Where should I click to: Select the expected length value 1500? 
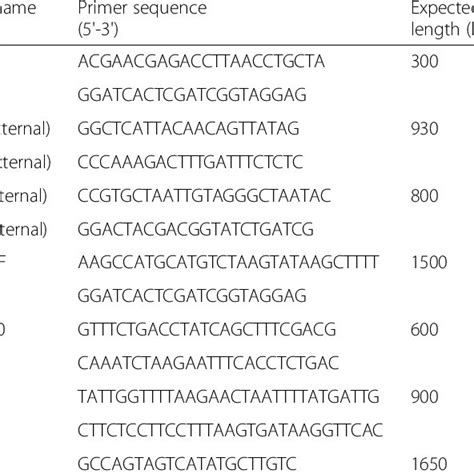[x=429, y=262]
